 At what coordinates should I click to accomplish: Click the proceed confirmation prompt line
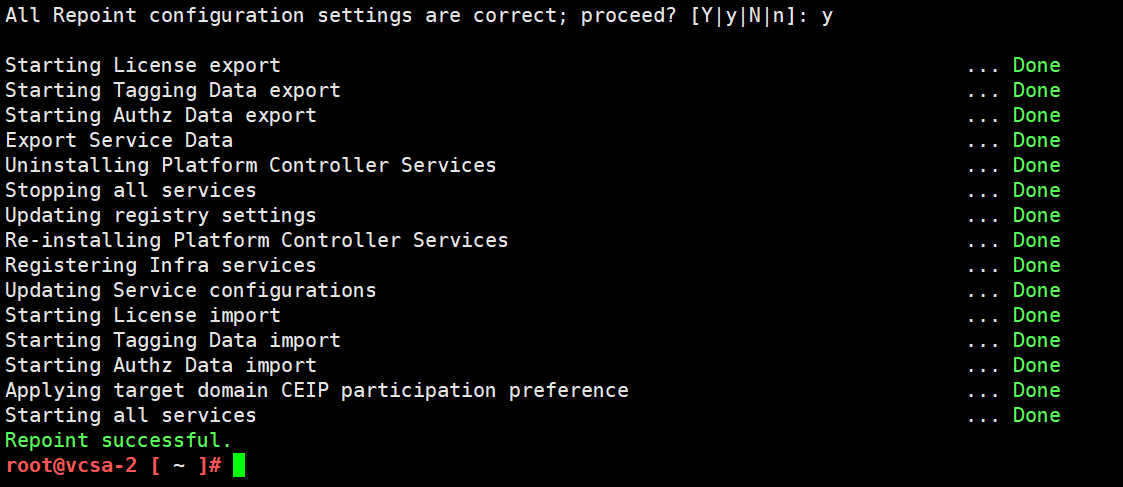(419, 16)
